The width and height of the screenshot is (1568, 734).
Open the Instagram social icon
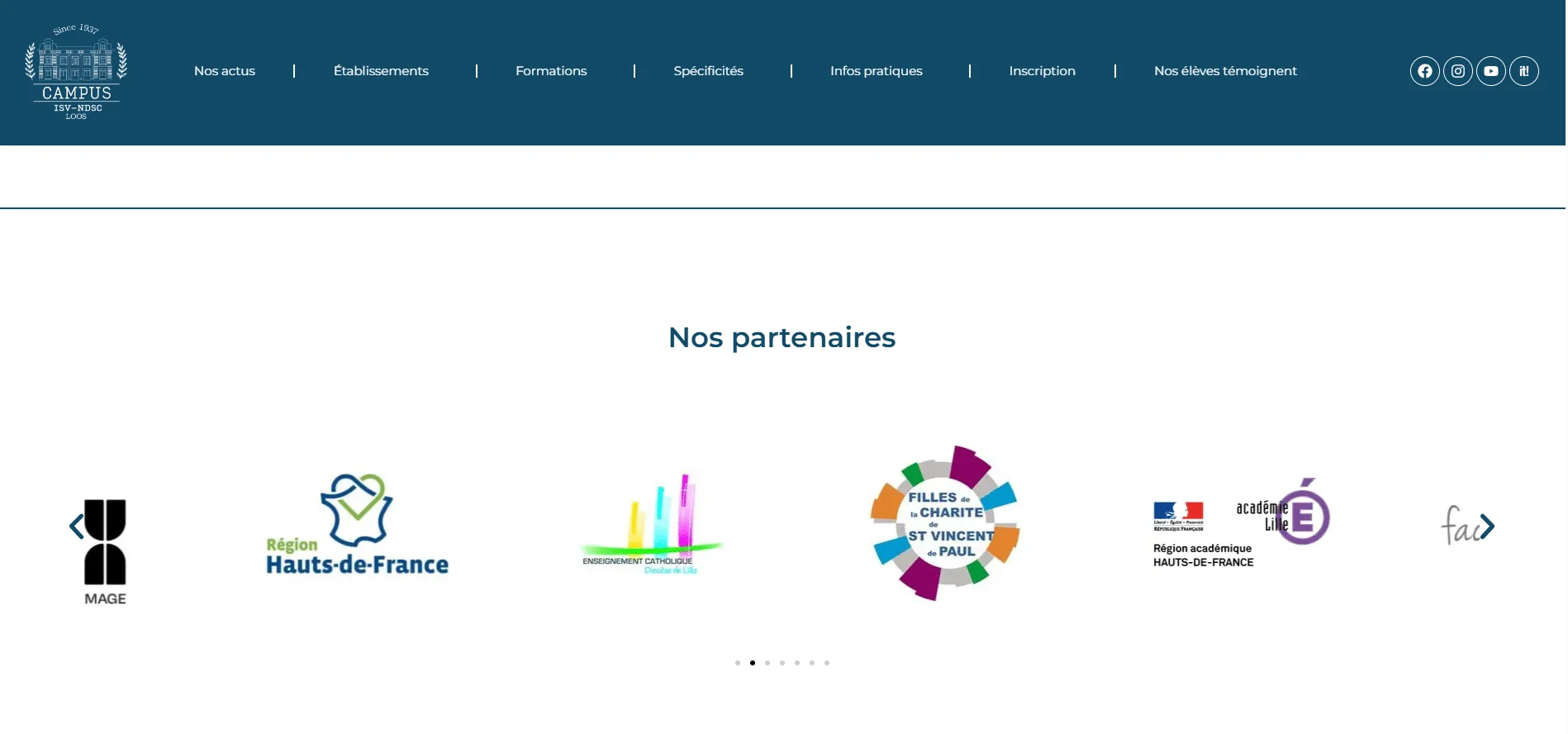pyautogui.click(x=1458, y=71)
